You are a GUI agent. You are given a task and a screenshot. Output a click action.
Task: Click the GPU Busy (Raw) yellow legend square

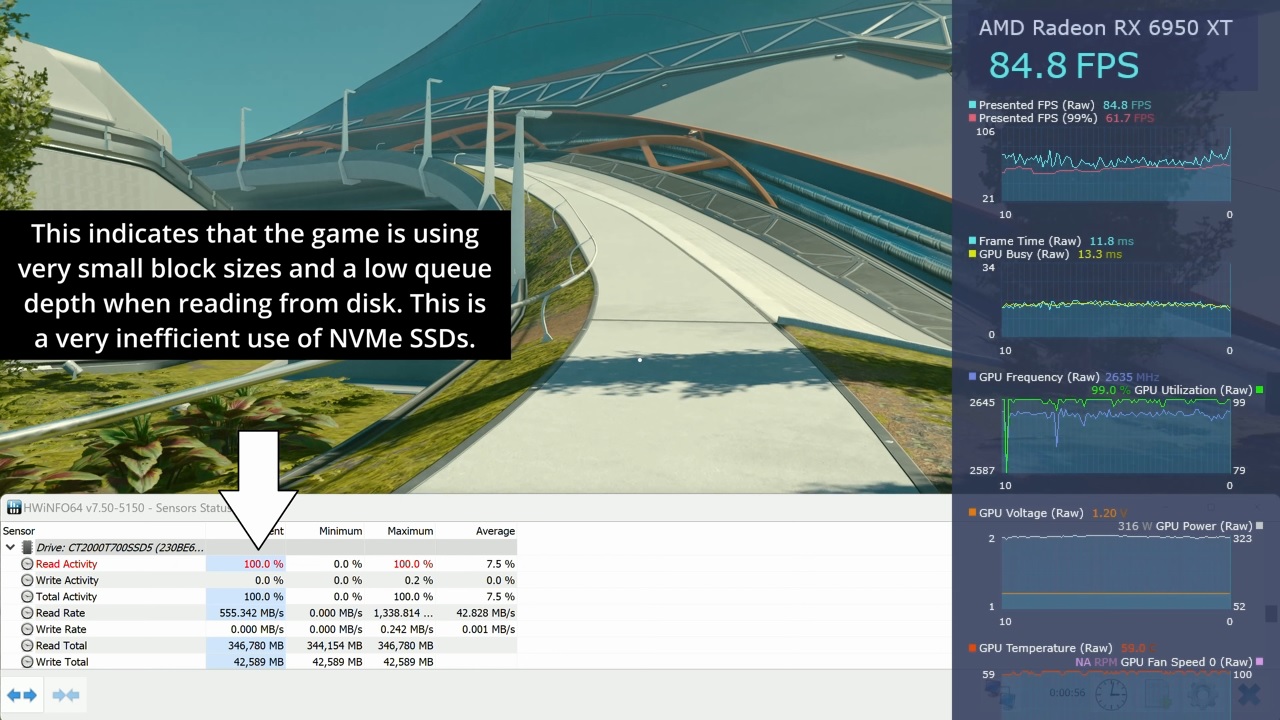(x=972, y=254)
